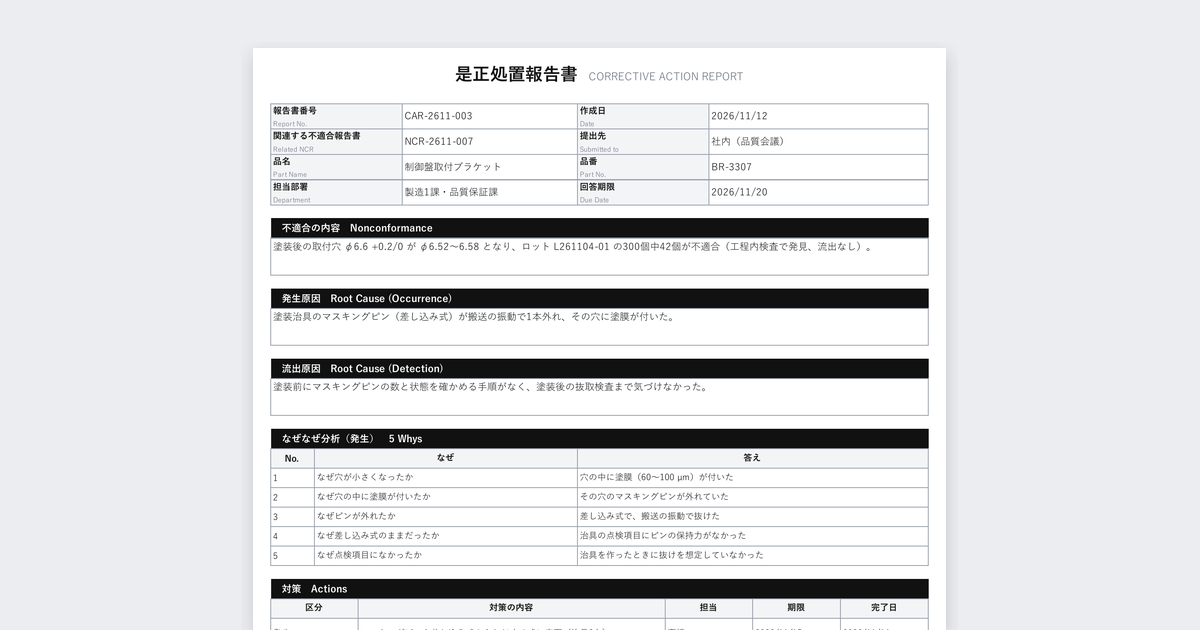Select the answer 穴の中に塗膜（60〜100 μm）が付いた

point(656,477)
